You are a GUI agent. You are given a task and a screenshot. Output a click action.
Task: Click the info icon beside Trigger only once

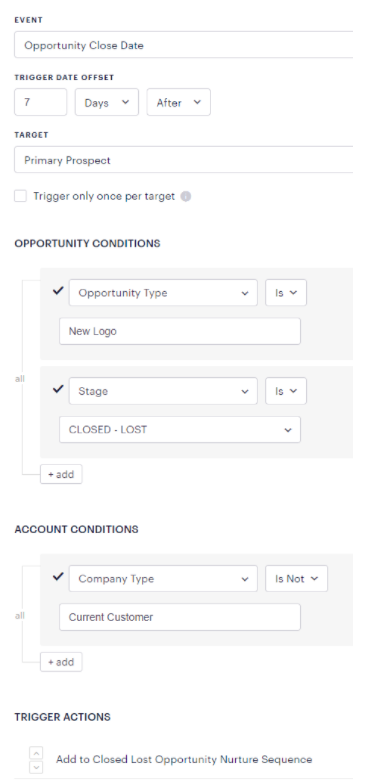point(186,196)
